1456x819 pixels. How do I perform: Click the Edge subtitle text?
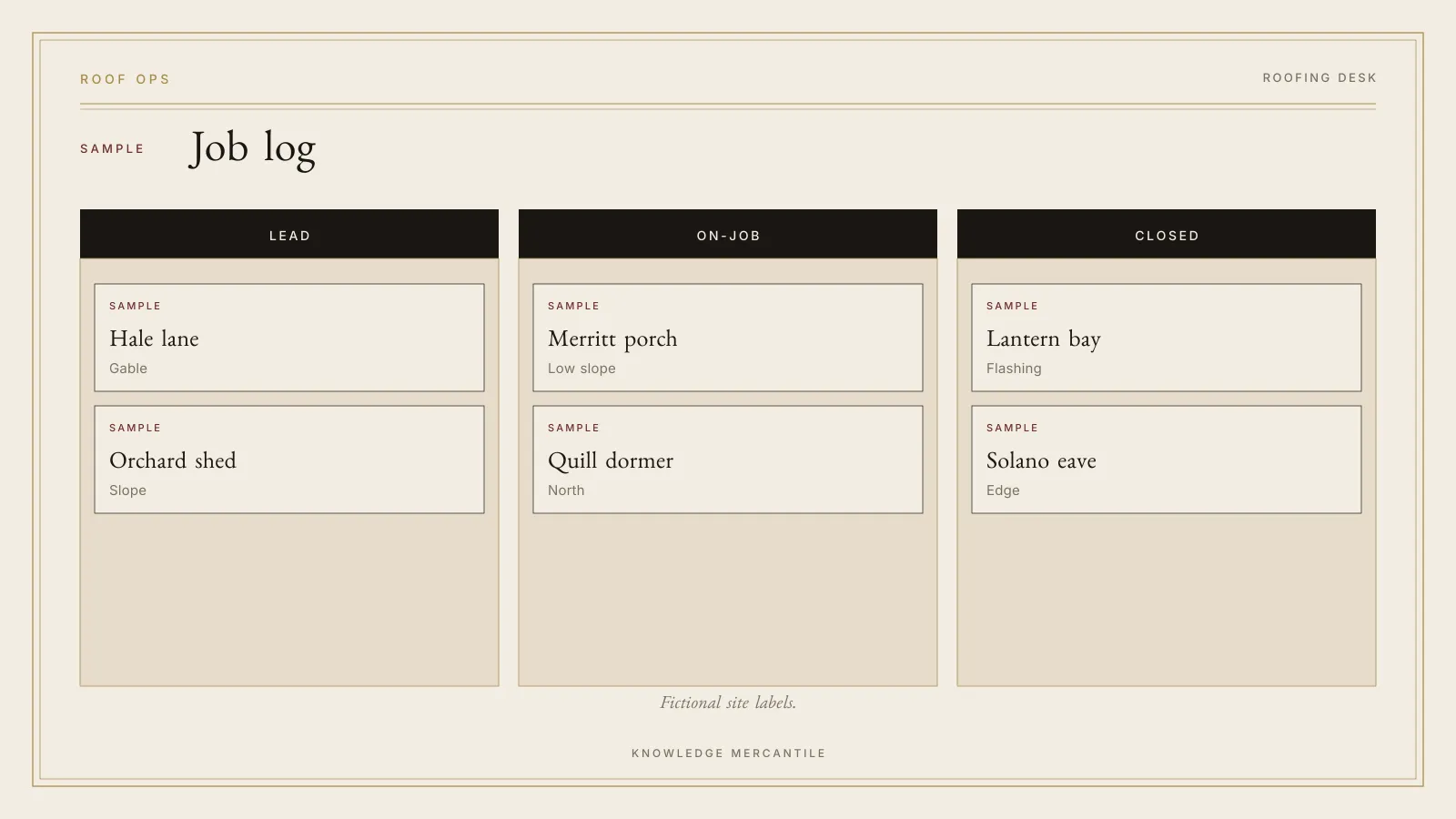click(1003, 490)
